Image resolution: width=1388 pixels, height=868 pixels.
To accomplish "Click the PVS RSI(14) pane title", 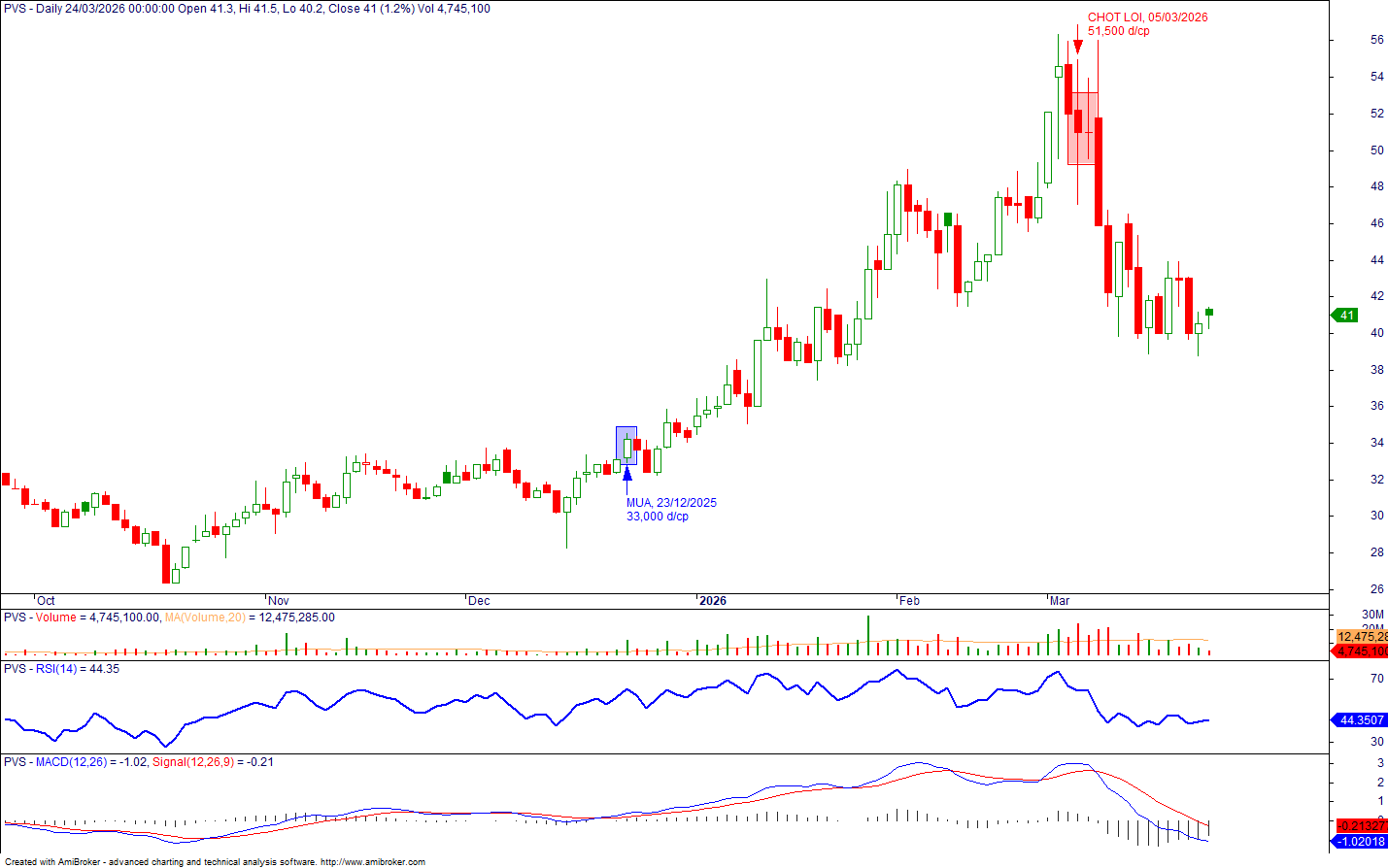I will click(x=61, y=669).
